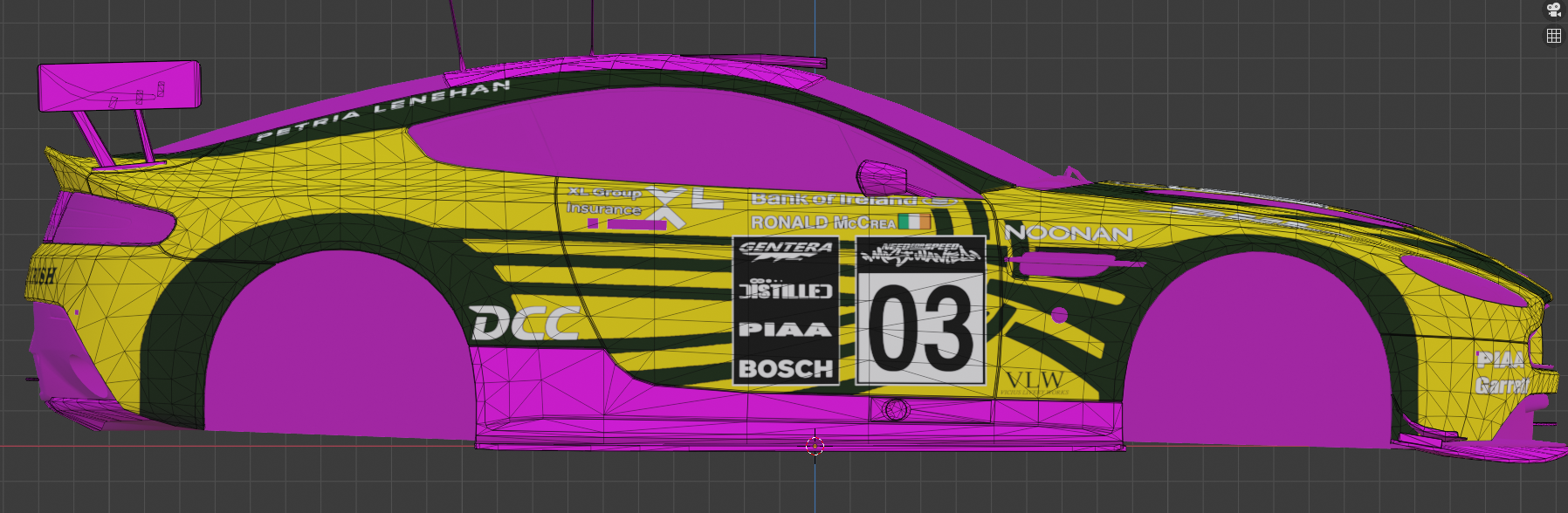This screenshot has width=1568, height=513.
Task: Select the car's rear wing spoiler
Action: 120,87
